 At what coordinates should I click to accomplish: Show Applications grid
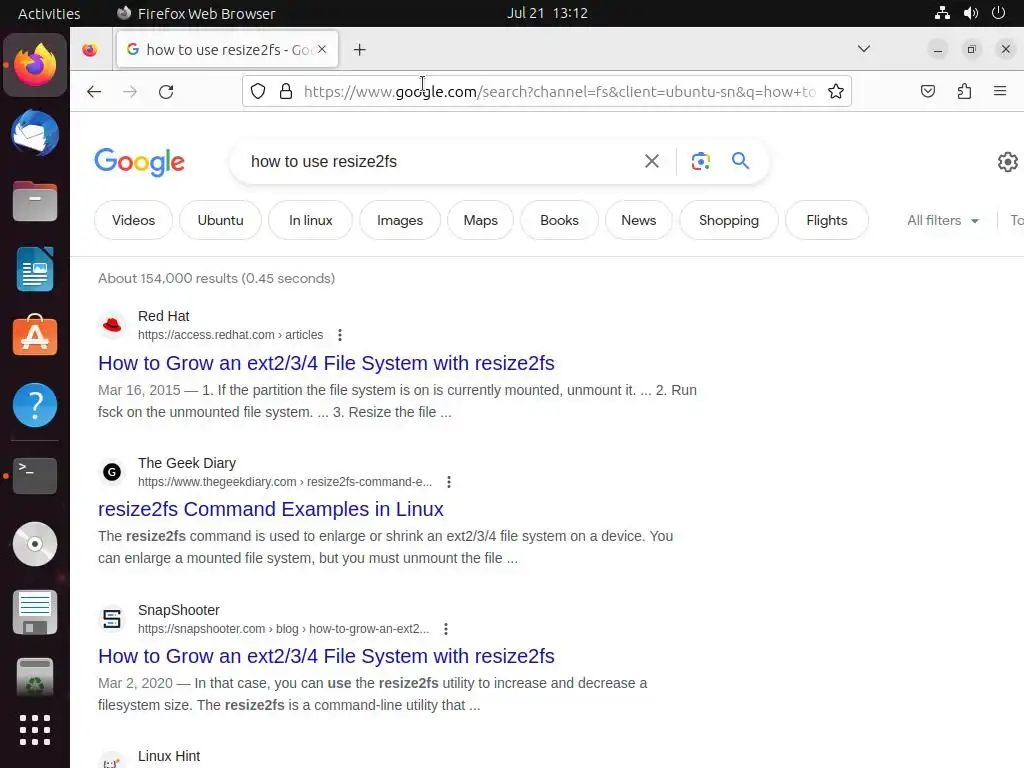coord(35,730)
